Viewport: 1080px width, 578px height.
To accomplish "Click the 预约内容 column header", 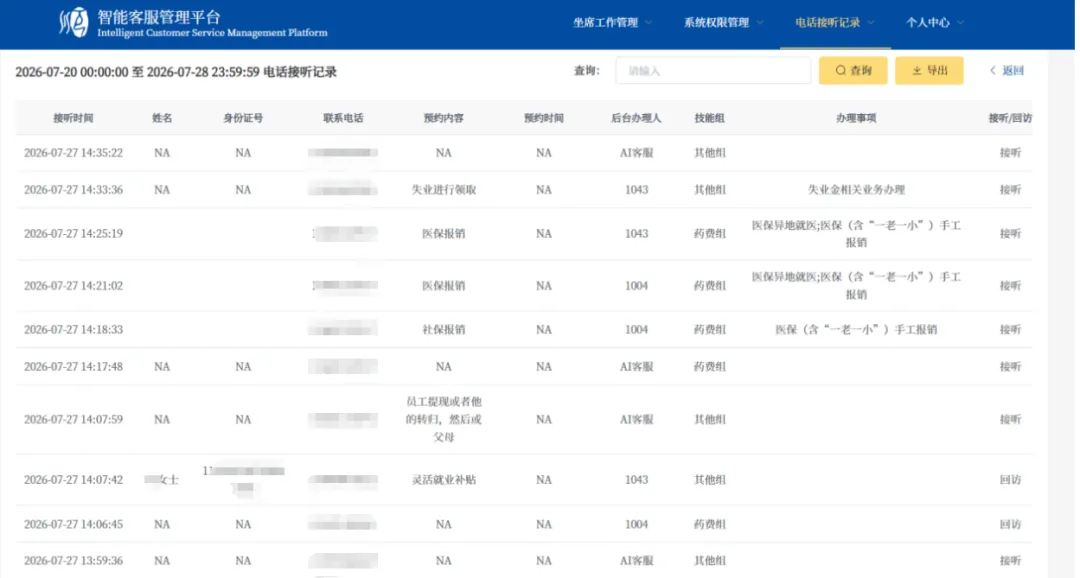I will [444, 118].
